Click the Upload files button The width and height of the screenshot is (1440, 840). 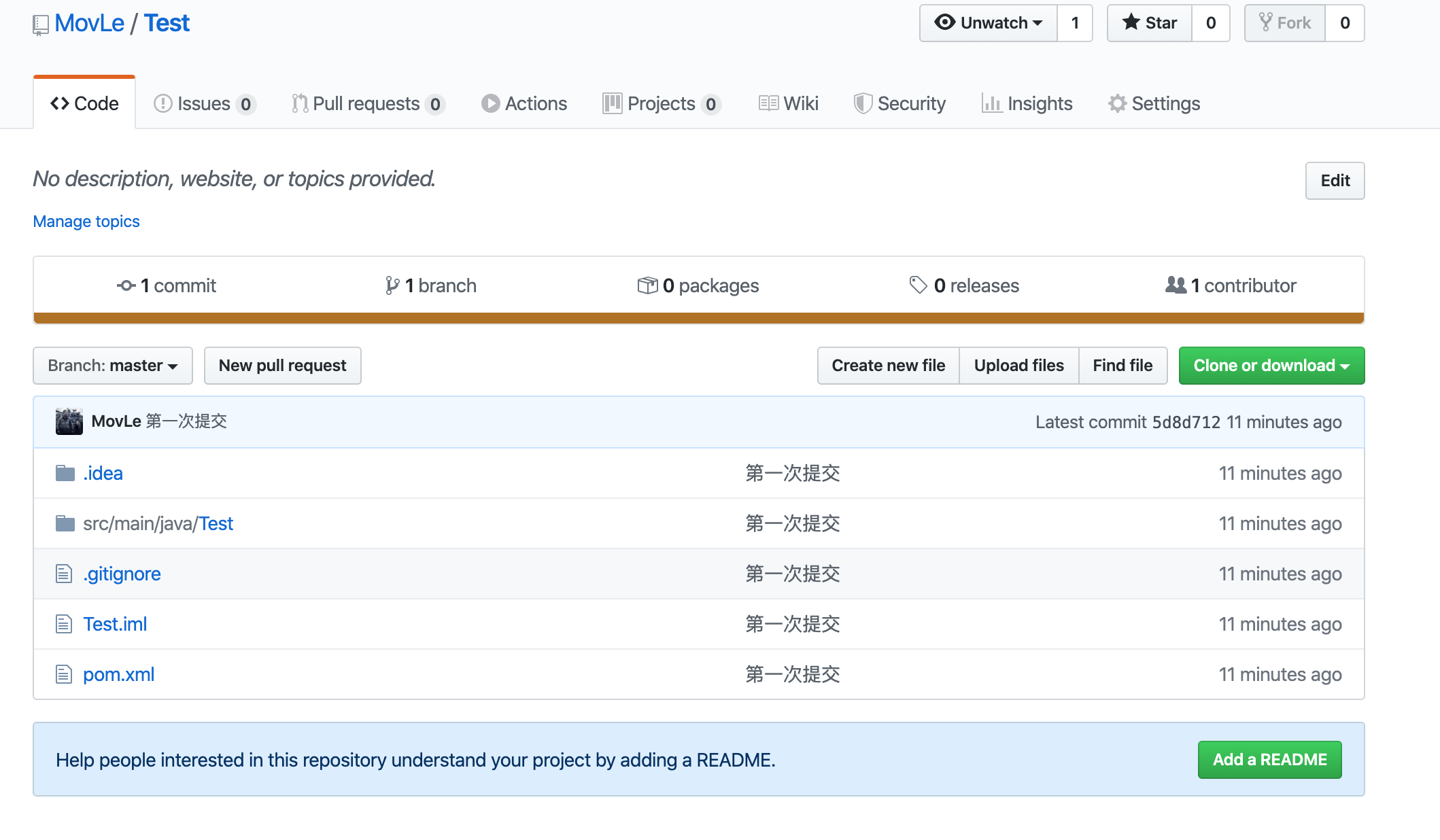click(1019, 365)
